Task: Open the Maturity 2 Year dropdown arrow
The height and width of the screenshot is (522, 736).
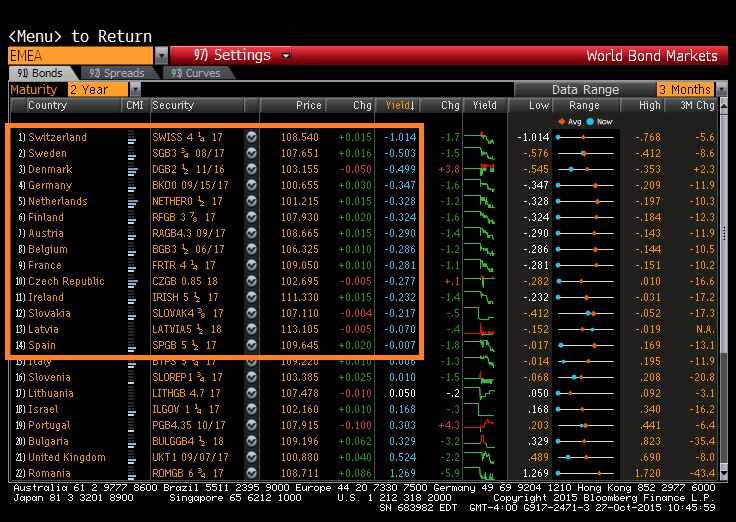Action: click(x=135, y=89)
